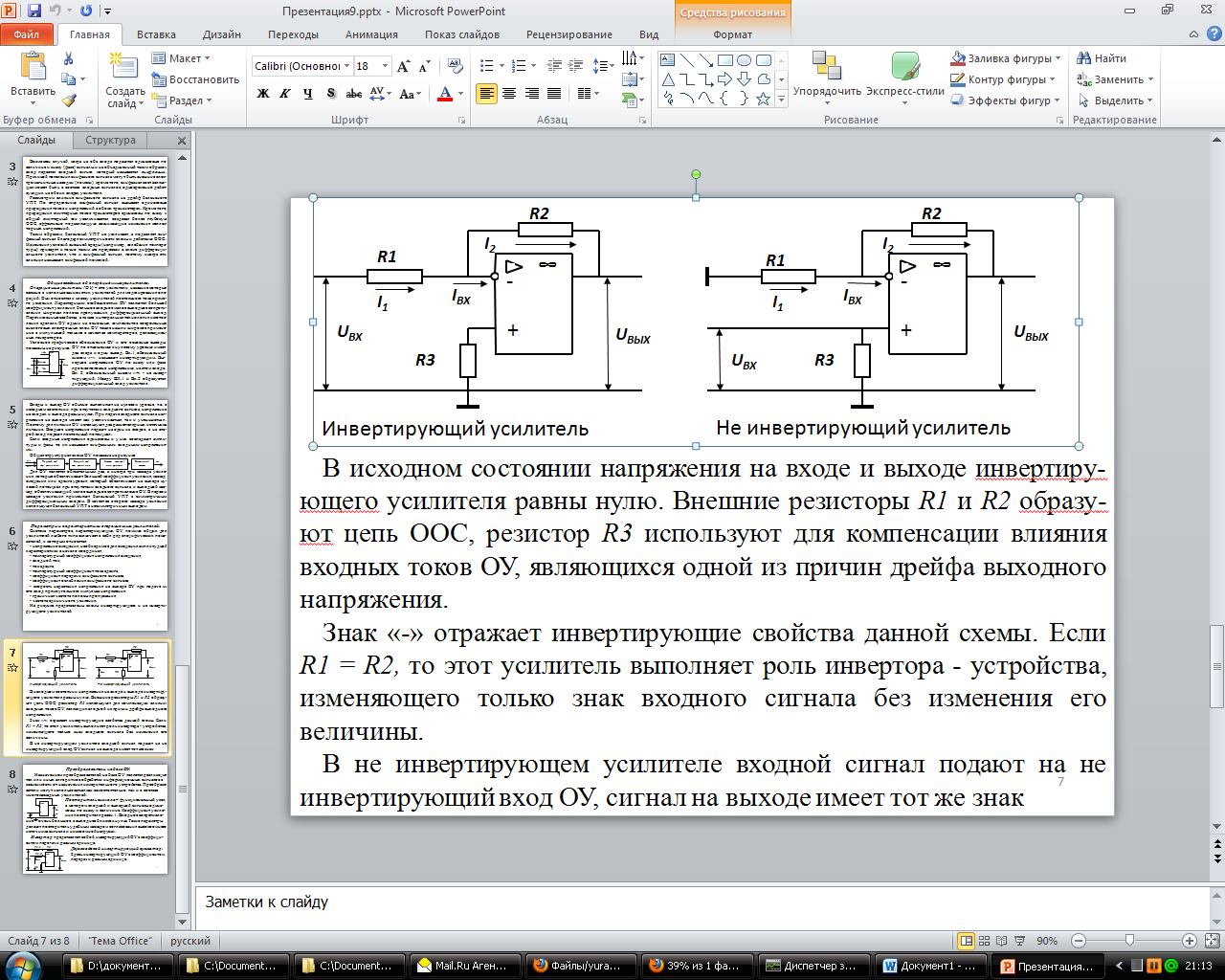The image size is (1225, 980).
Task: Select the straight Line shape in the gallery
Action: 687,60
